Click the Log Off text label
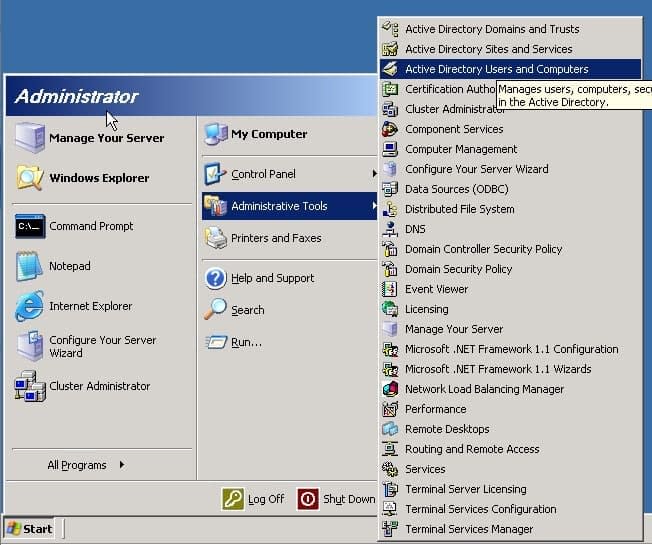This screenshot has width=652, height=545. coord(266,499)
